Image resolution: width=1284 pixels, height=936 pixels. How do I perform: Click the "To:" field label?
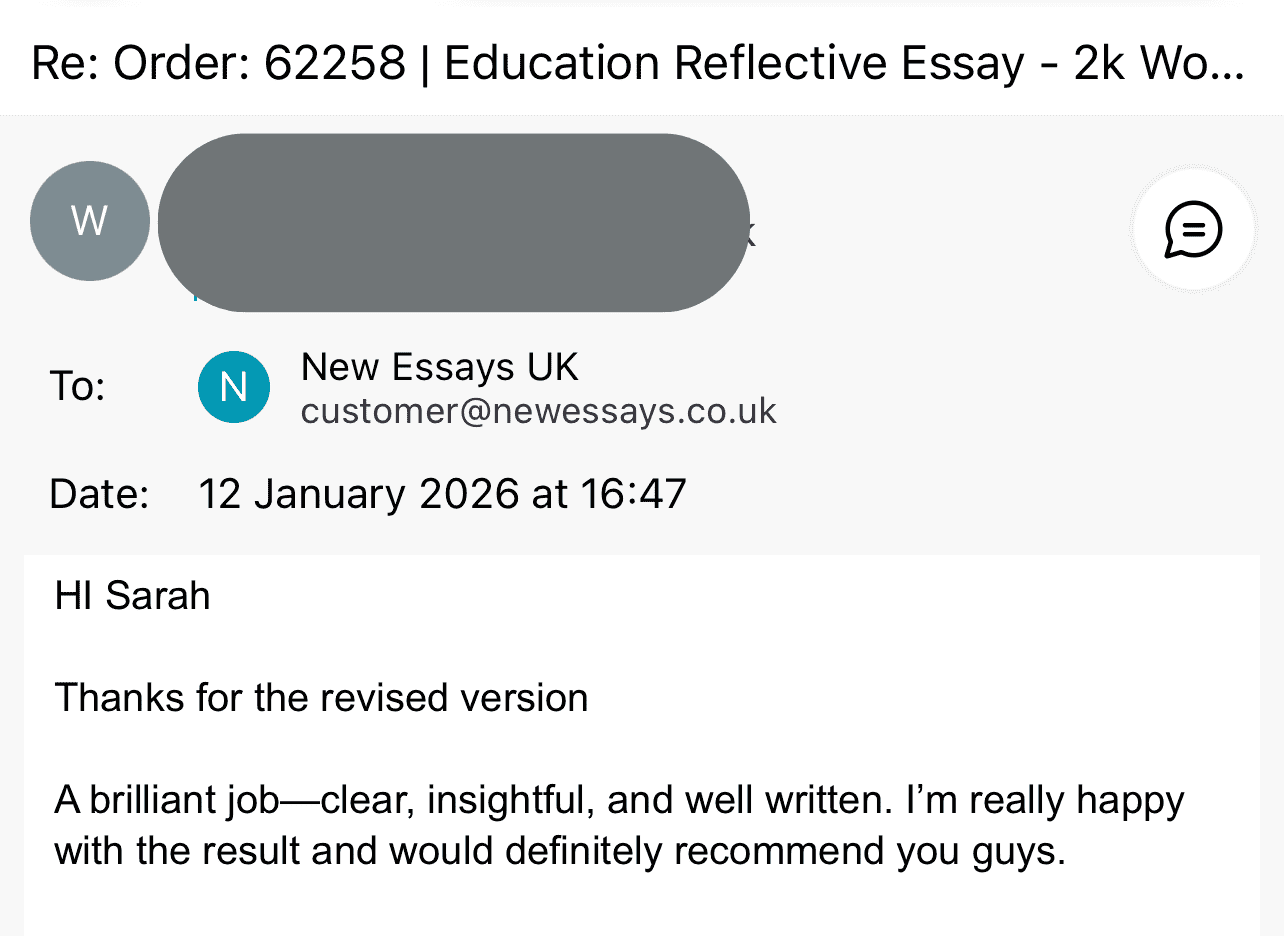[77, 387]
